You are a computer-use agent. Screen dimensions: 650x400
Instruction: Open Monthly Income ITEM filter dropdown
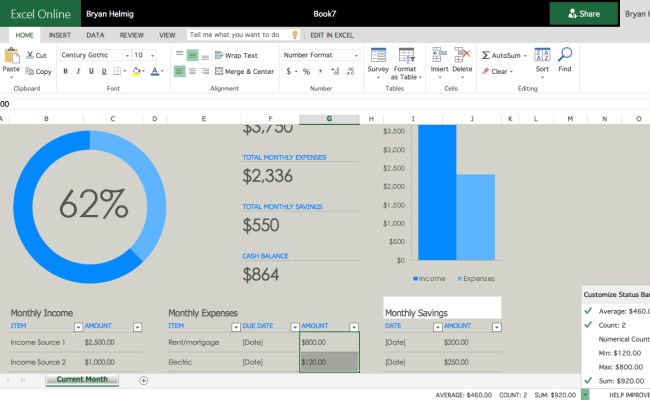tap(78, 327)
